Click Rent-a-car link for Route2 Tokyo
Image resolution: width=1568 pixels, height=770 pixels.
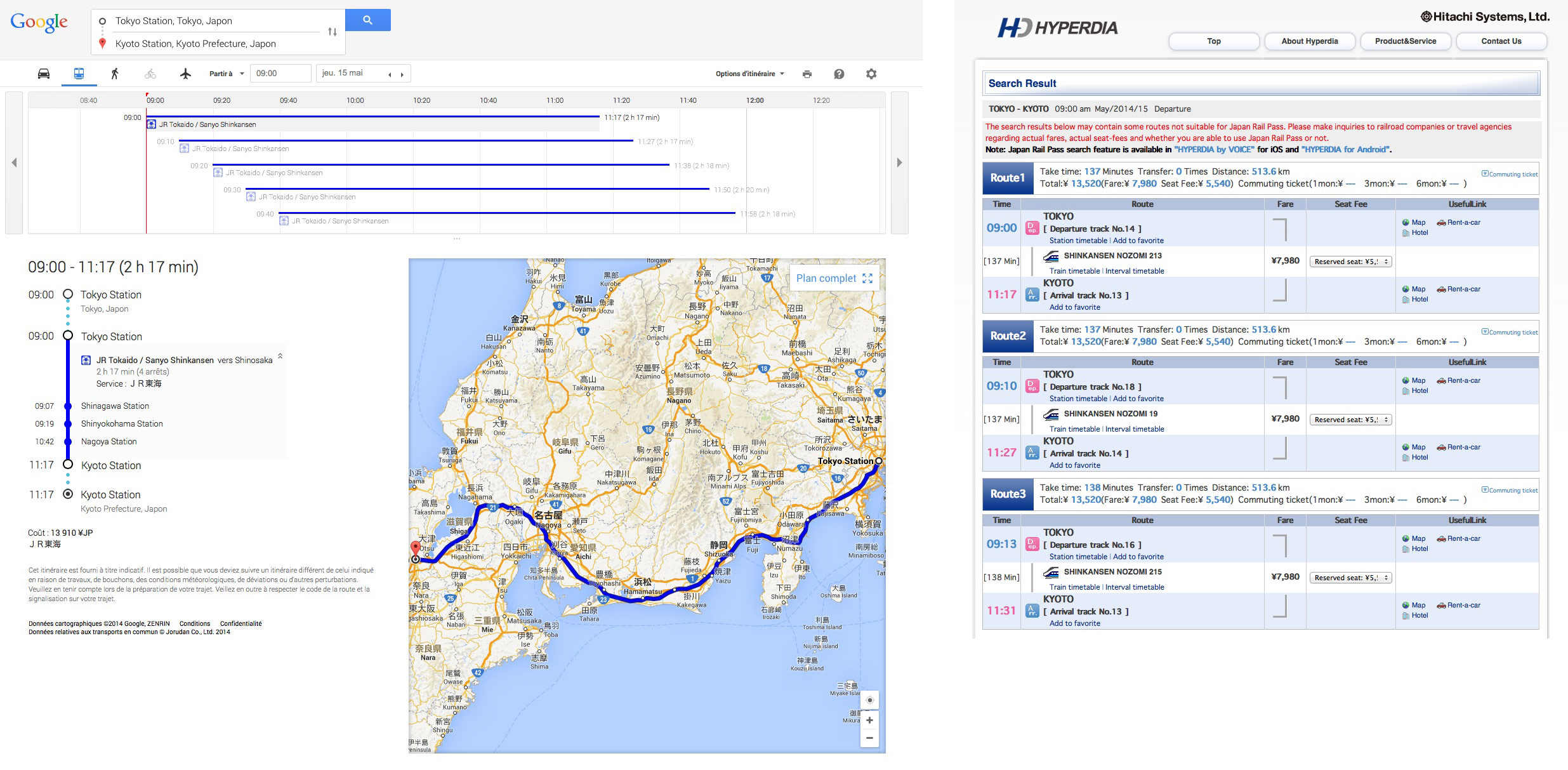(1459, 381)
